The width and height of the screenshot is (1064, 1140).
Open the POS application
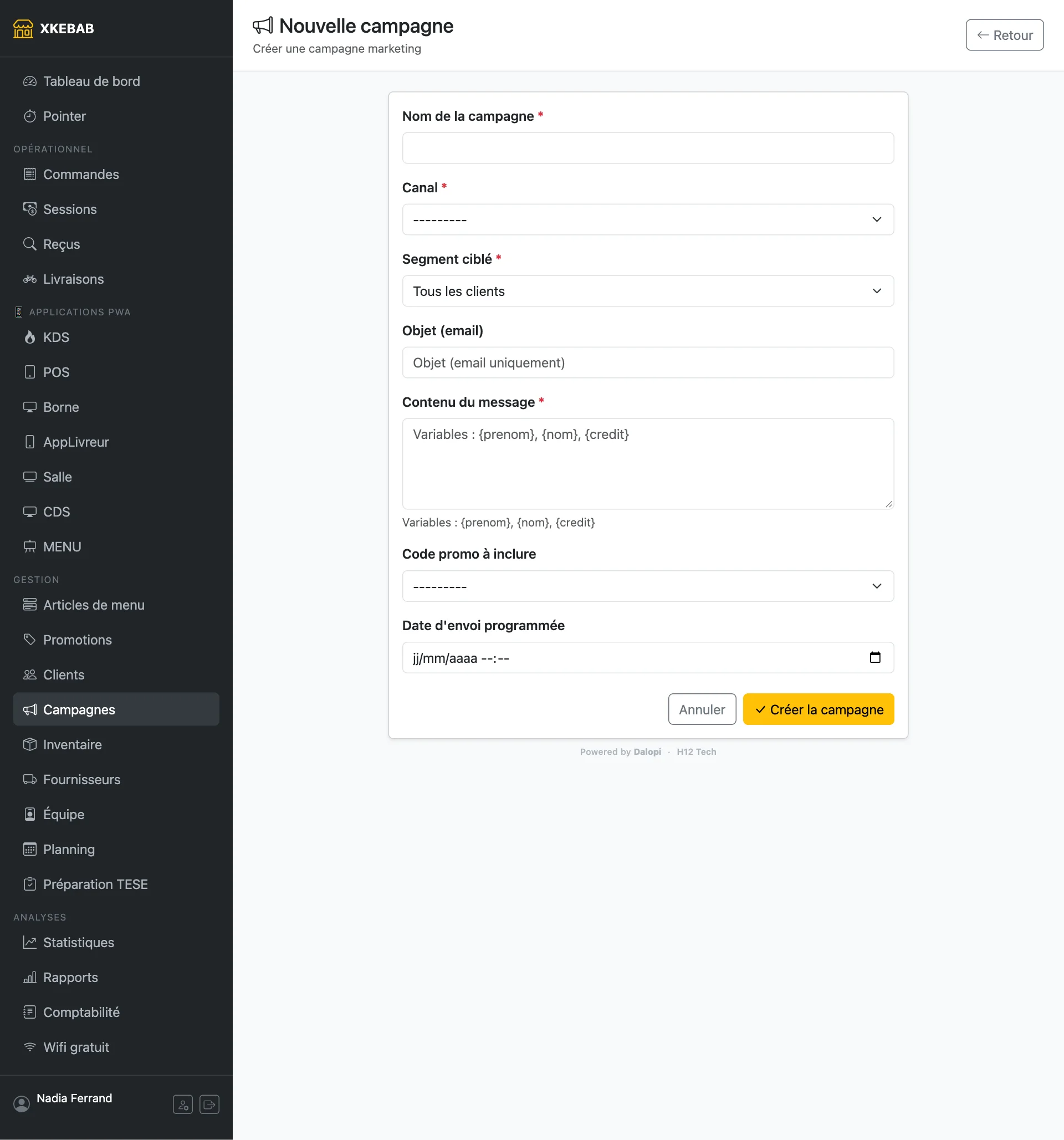coord(116,372)
